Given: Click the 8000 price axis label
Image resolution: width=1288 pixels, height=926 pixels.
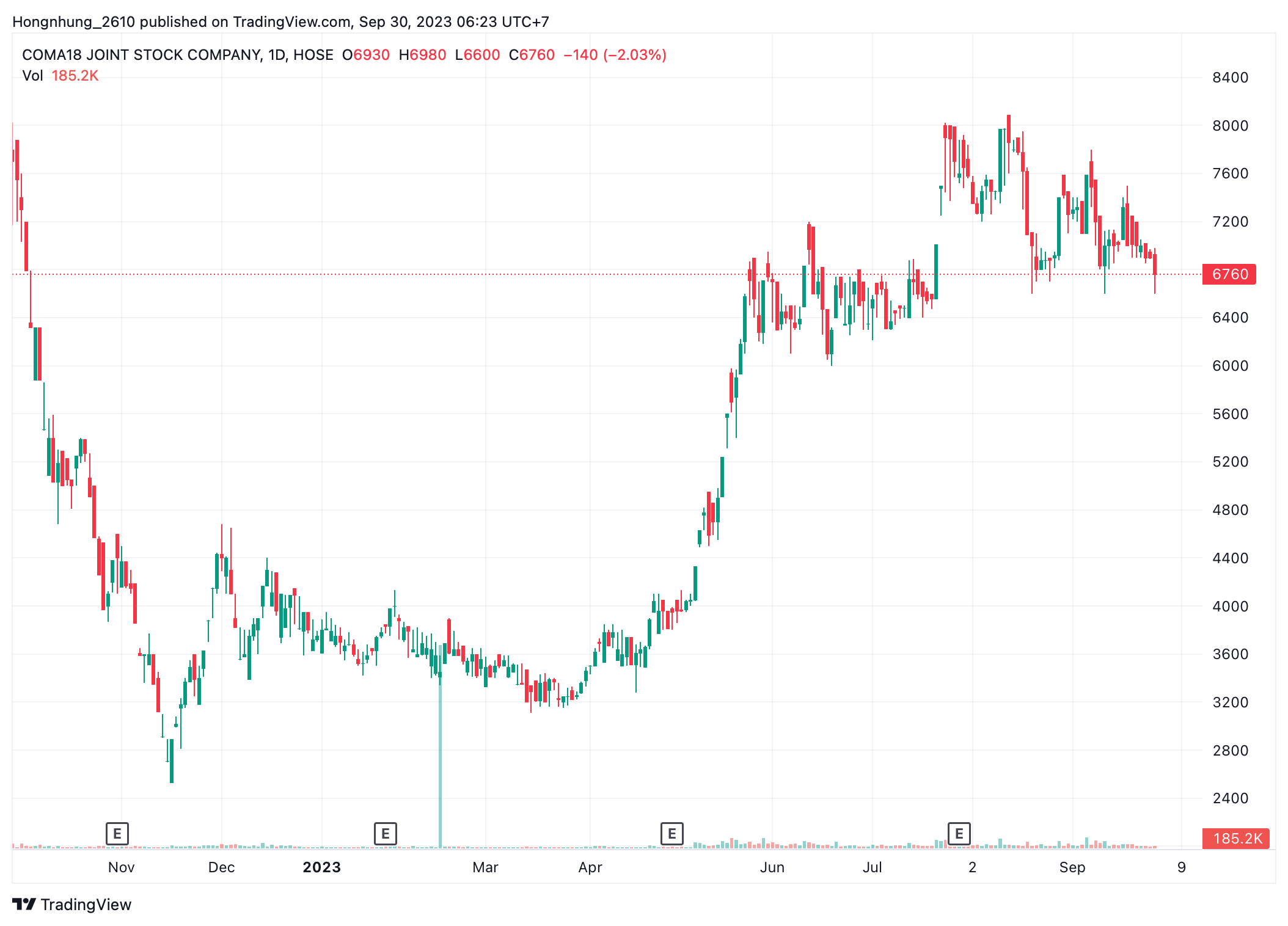Looking at the screenshot, I should (x=1230, y=126).
